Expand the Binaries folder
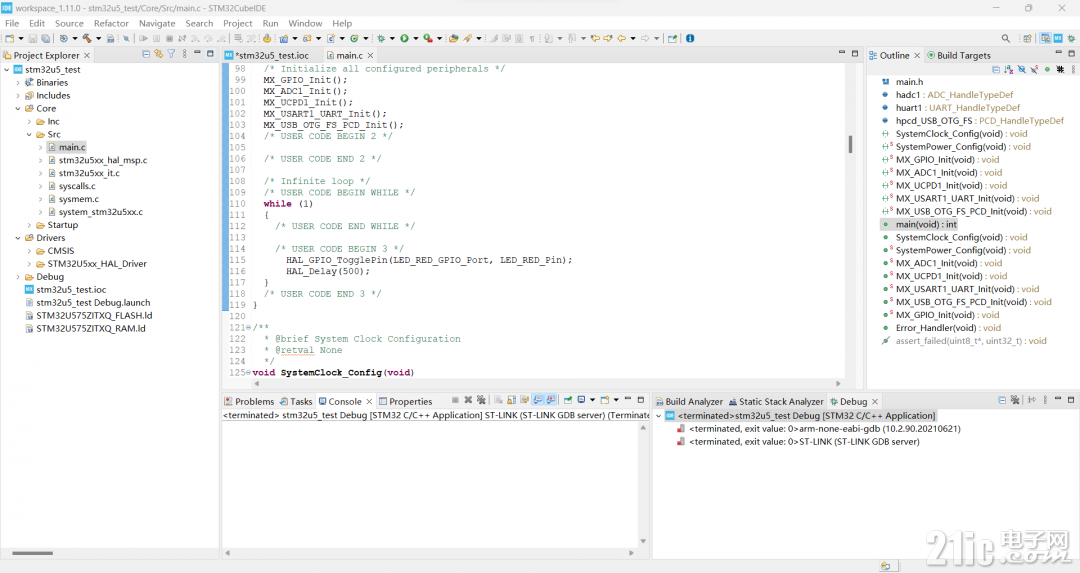 [x=19, y=83]
